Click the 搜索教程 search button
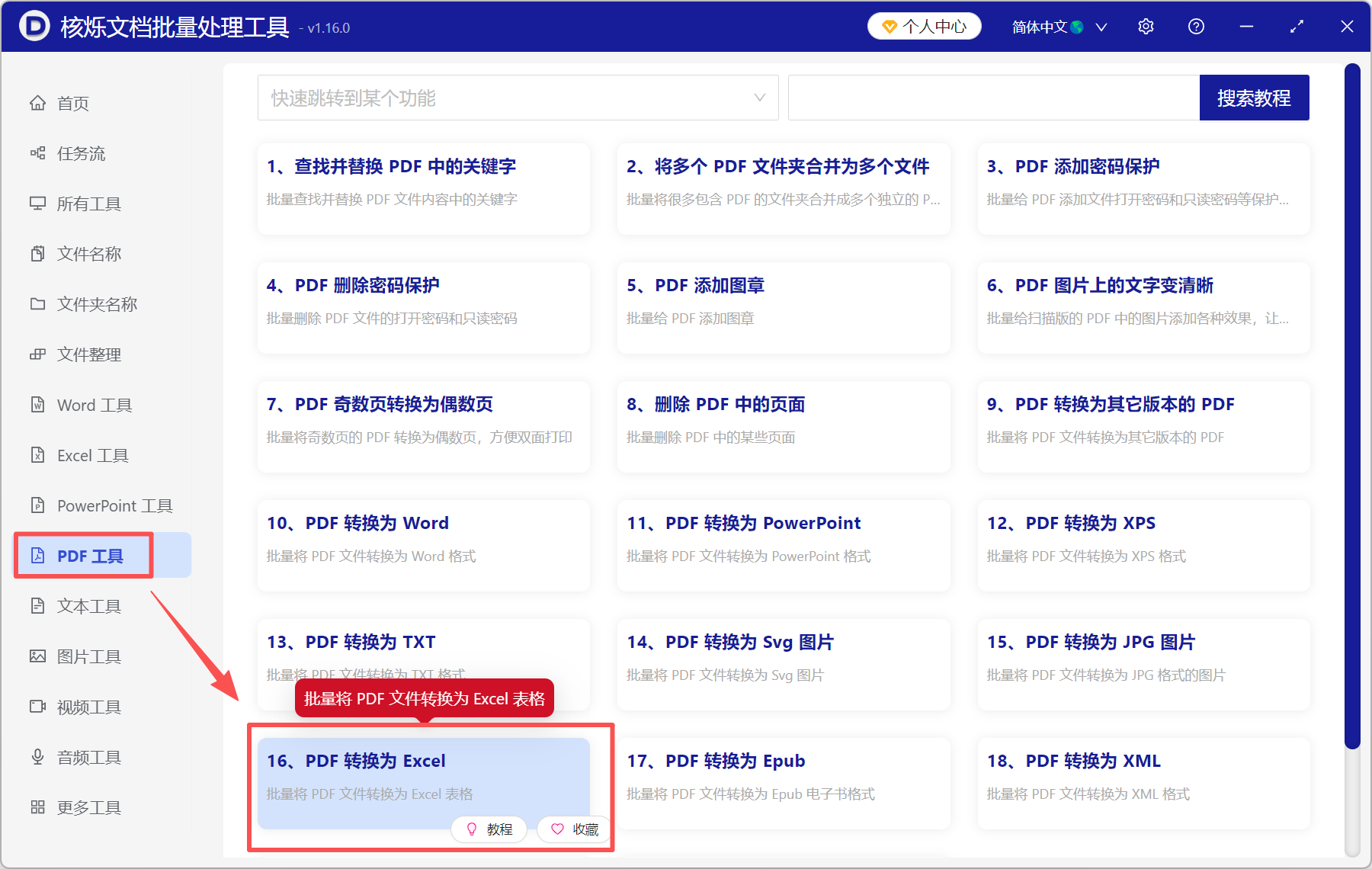Viewport: 1372px width, 869px height. (x=1254, y=98)
